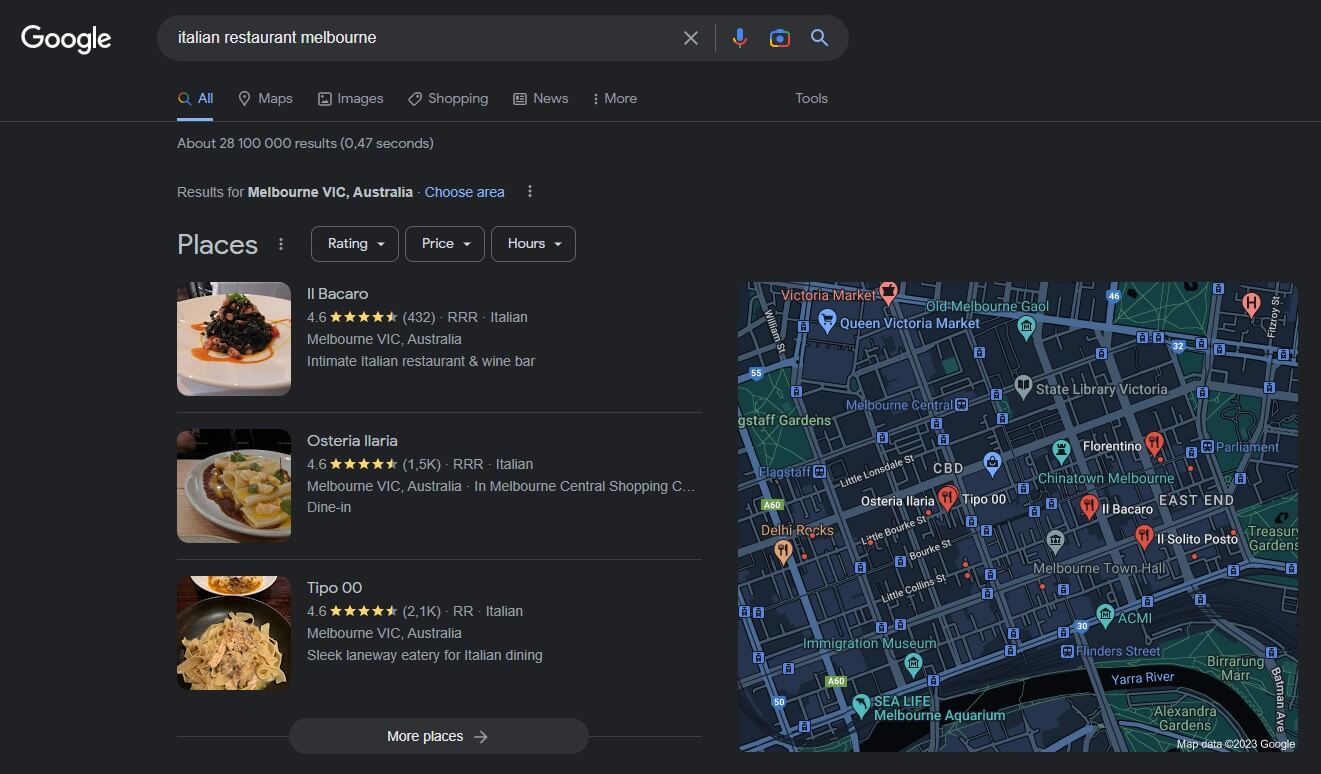The height and width of the screenshot is (774, 1321).
Task: Click the Melbourne Town Hall map icon
Action: point(1055,541)
